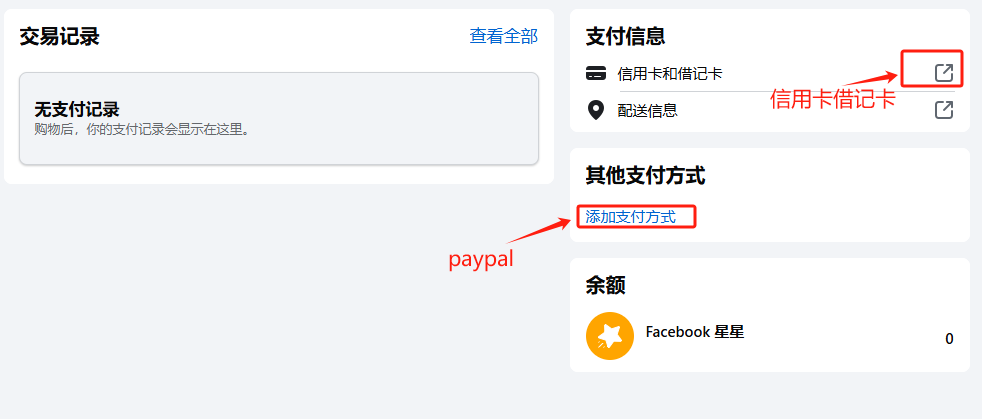Click the location pin icon beside 配送信息
This screenshot has width=982, height=419.
tap(595, 110)
